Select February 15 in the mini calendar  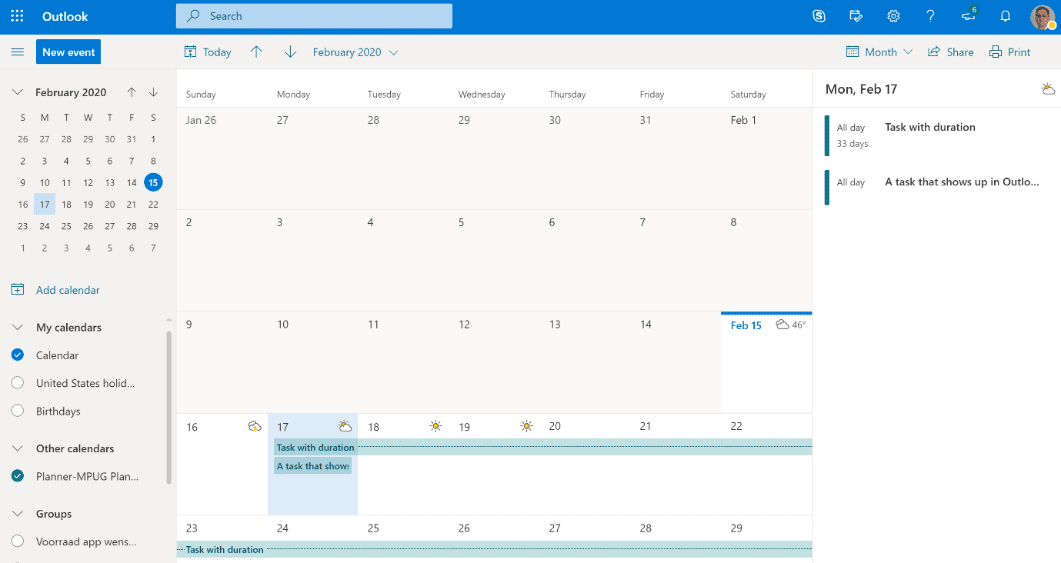[x=154, y=182]
